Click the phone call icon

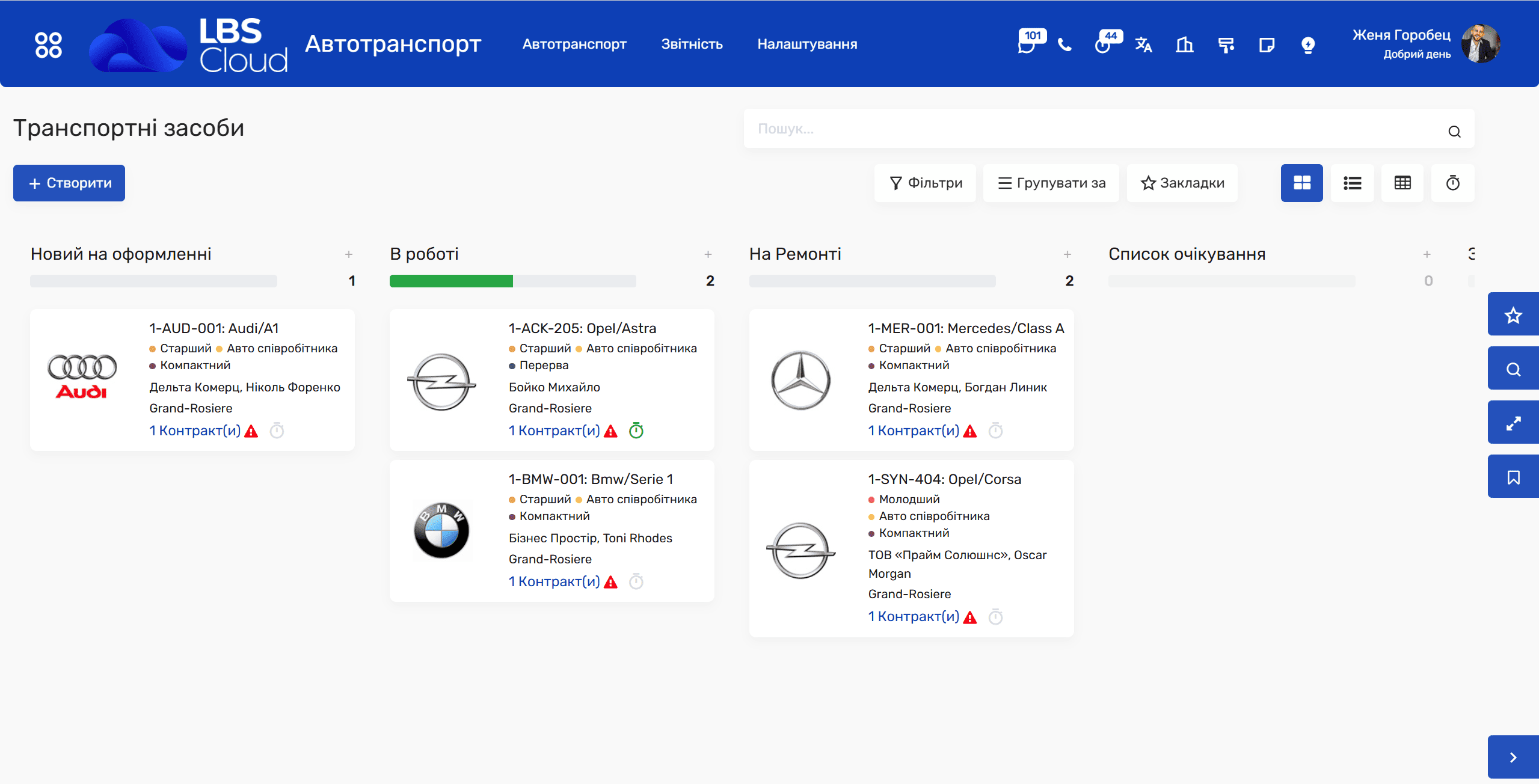pyautogui.click(x=1064, y=45)
